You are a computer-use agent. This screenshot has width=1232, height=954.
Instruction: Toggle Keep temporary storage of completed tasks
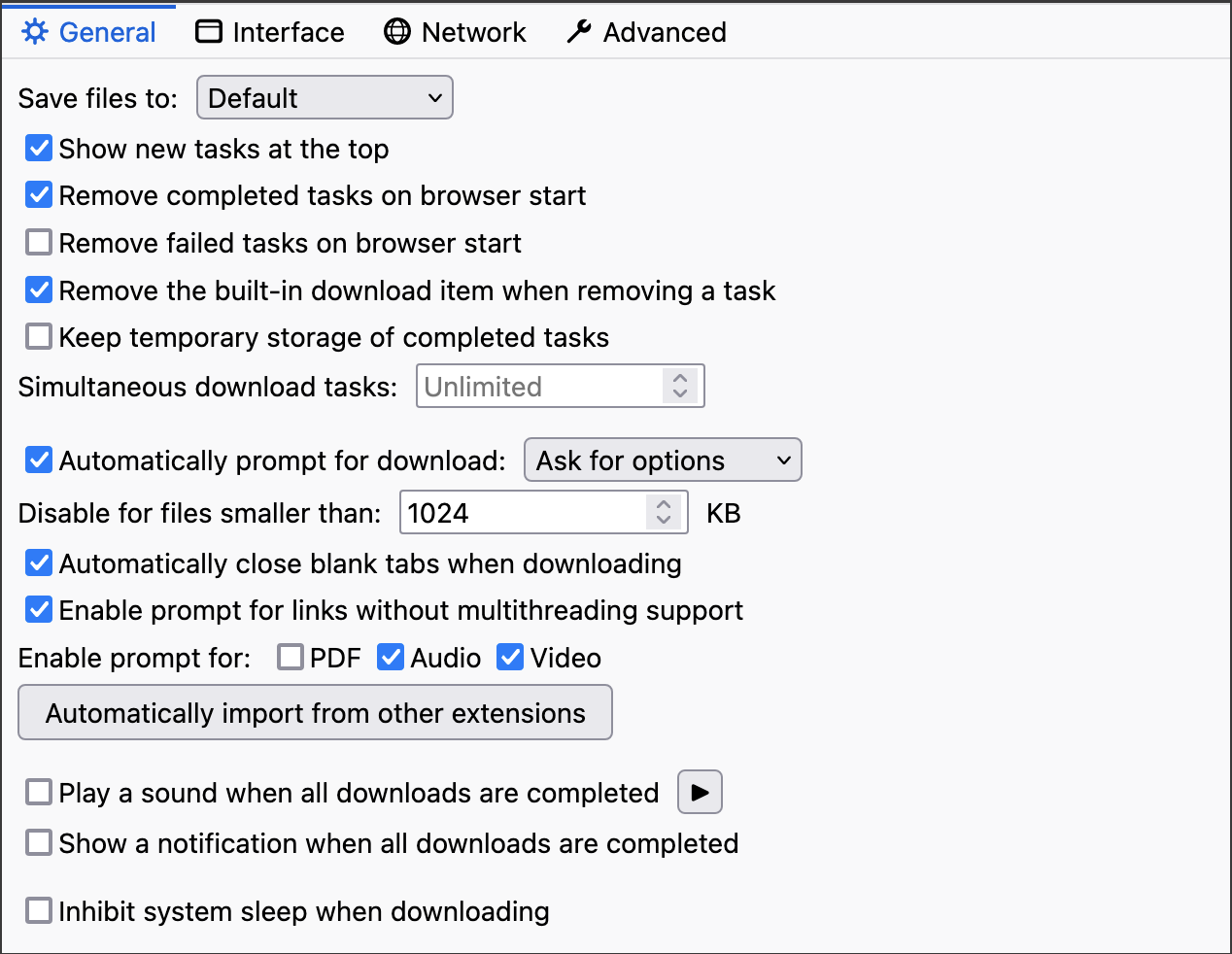[39, 337]
